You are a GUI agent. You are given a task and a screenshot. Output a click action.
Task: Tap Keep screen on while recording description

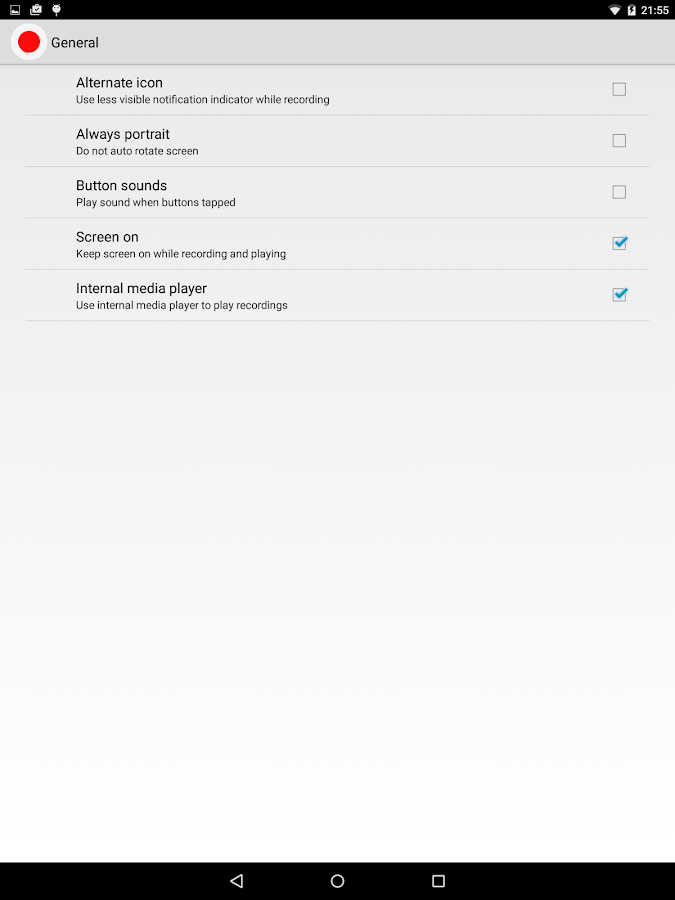pos(181,254)
